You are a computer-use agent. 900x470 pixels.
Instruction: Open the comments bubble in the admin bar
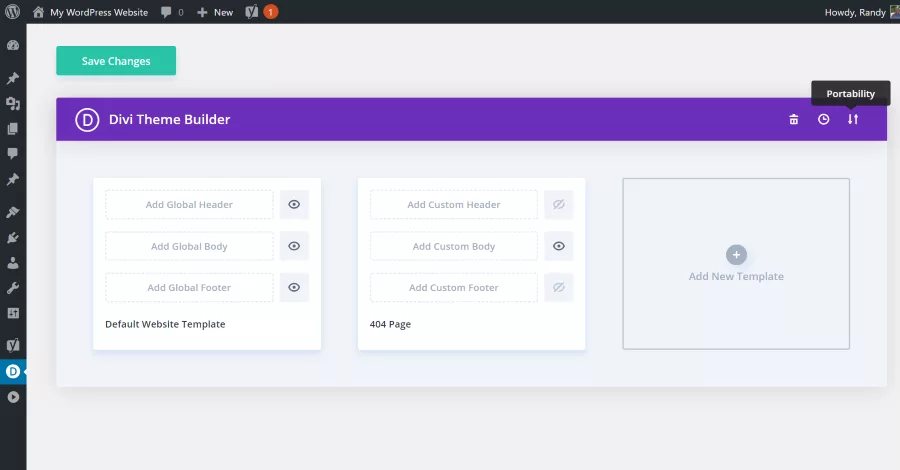coord(172,12)
